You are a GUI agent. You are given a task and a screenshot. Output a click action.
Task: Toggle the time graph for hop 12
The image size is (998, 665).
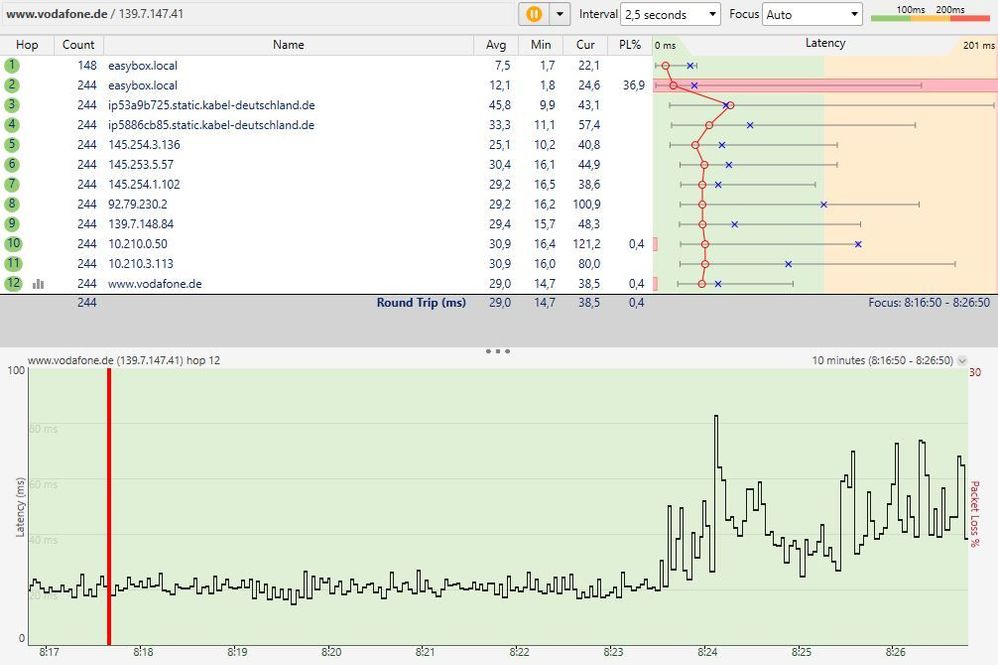(38, 283)
